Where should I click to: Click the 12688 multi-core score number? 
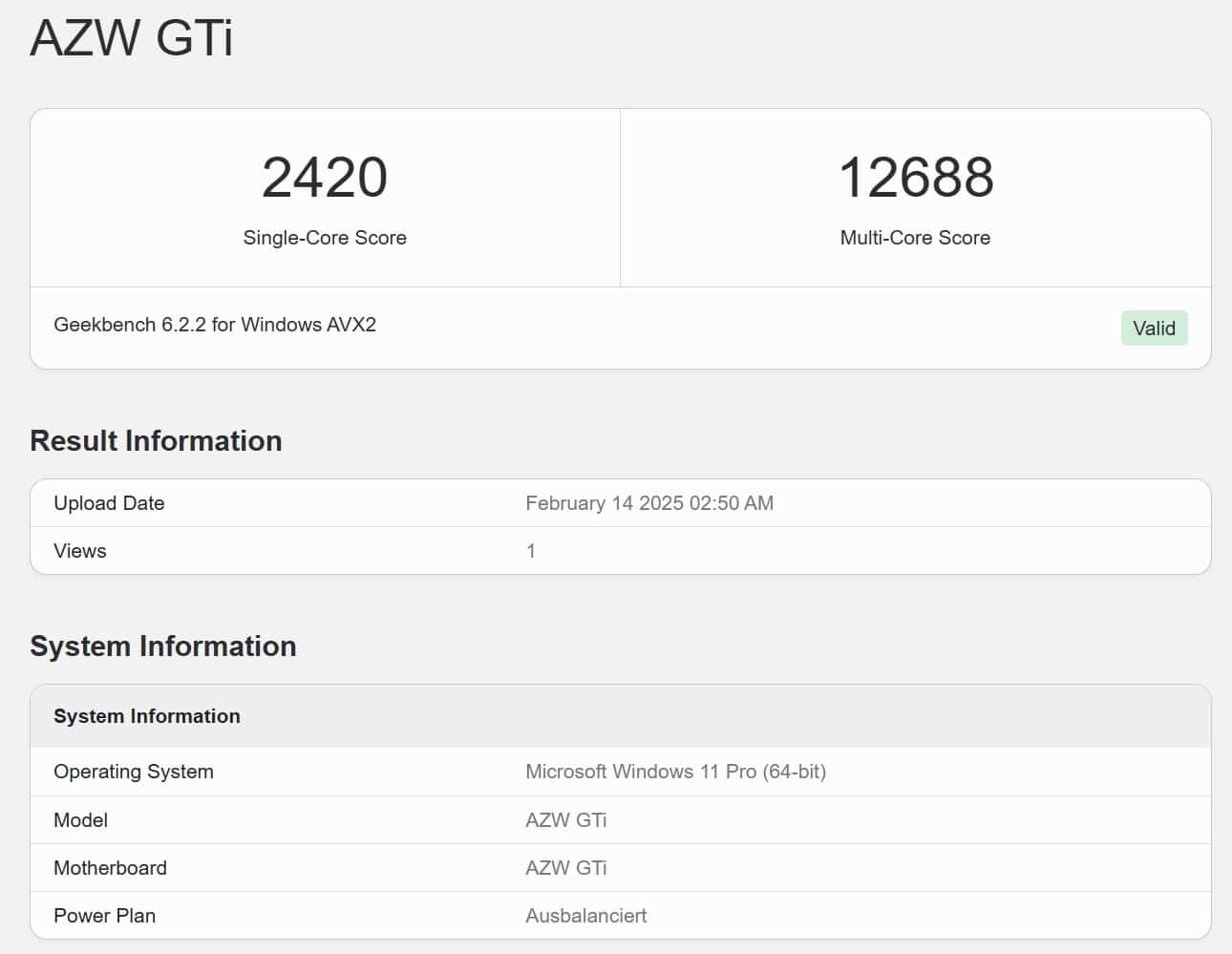click(915, 178)
